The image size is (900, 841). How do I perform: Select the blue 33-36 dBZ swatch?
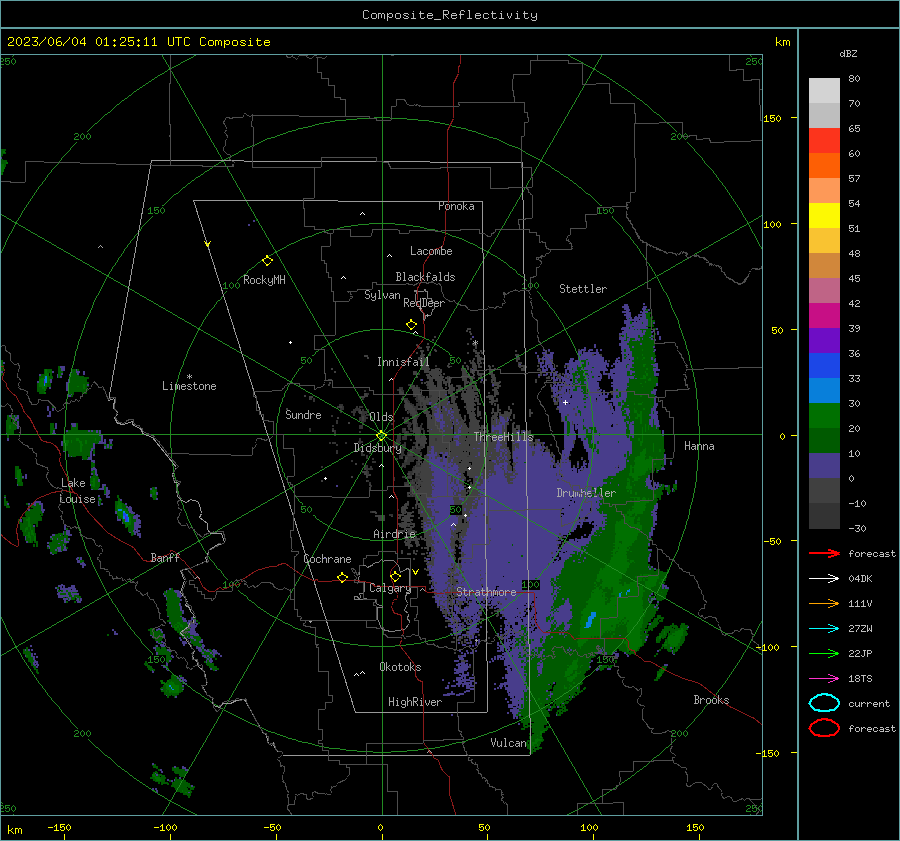pyautogui.click(x=824, y=365)
